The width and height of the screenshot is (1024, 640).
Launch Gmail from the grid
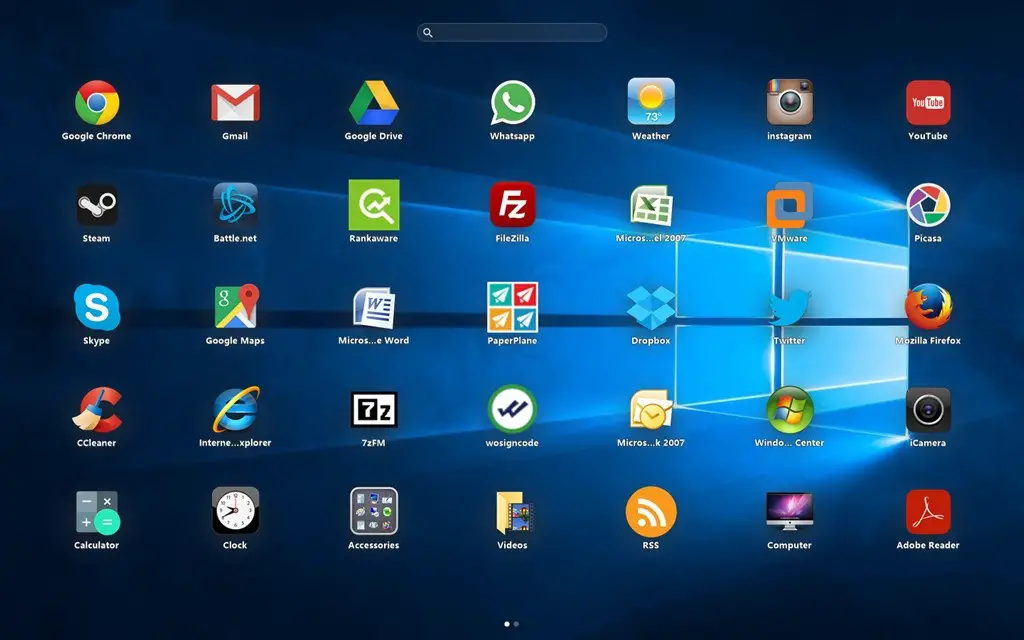pyautogui.click(x=235, y=103)
